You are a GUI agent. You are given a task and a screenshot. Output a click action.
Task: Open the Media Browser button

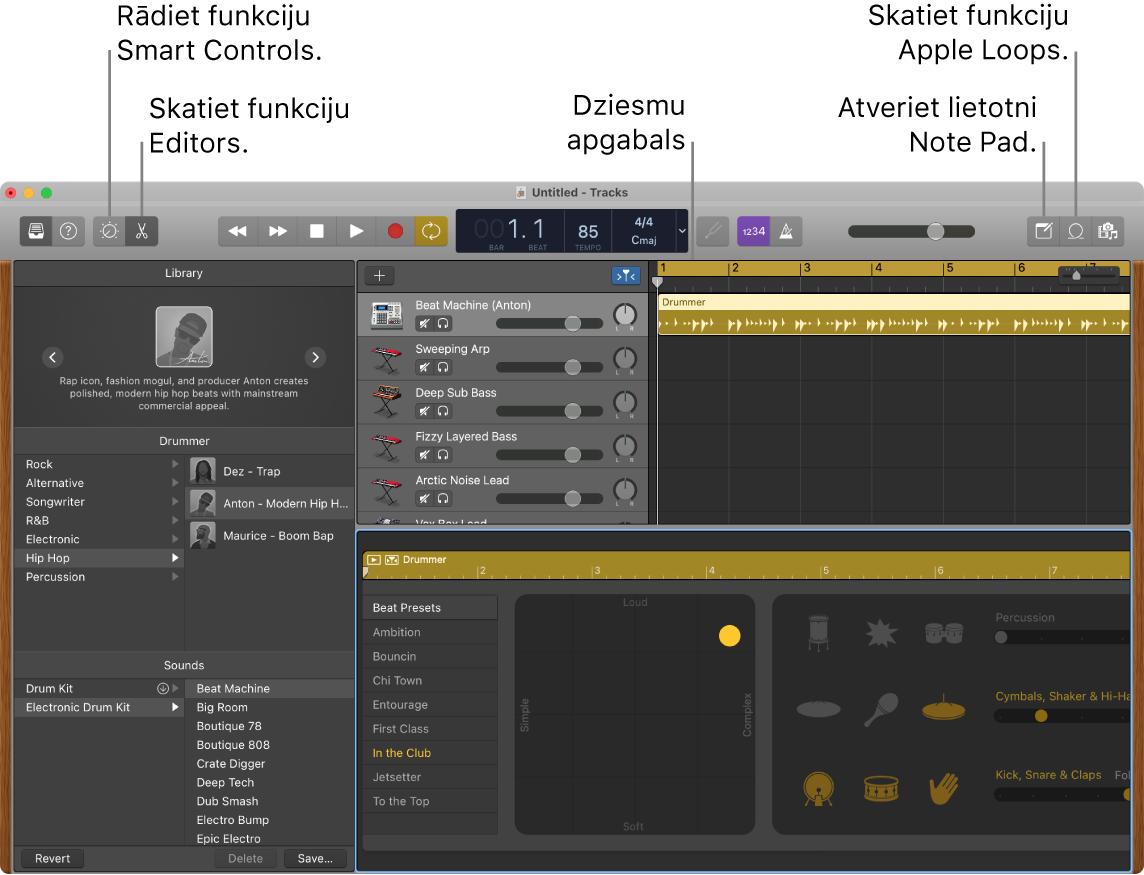pos(1108,231)
